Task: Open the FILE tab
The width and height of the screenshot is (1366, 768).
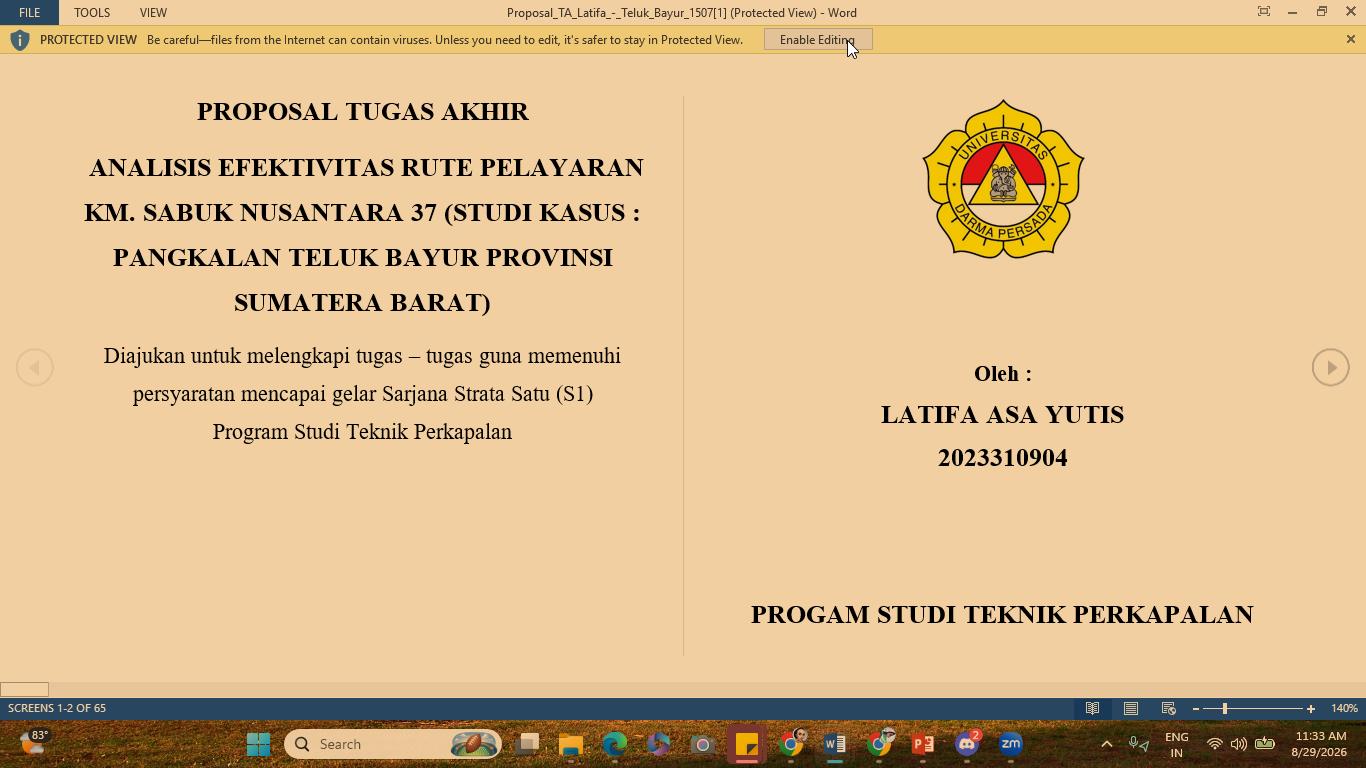Action: coord(29,12)
